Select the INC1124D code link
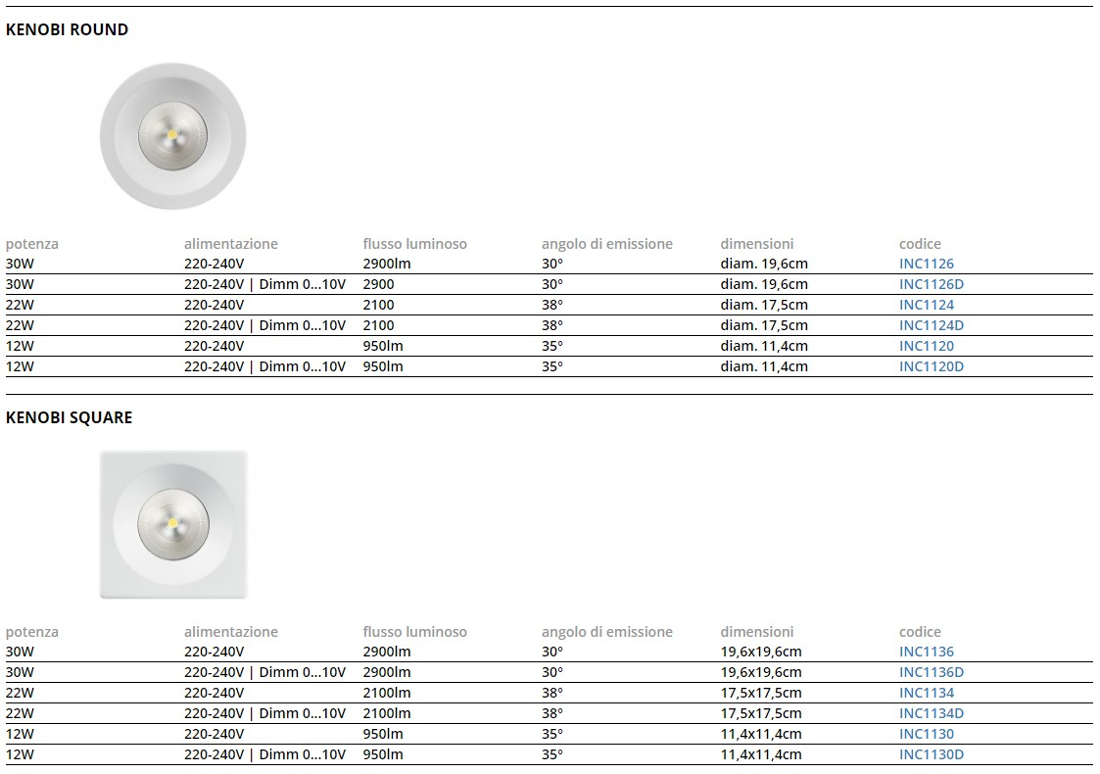Screen dimensions: 1100x774 [930, 325]
